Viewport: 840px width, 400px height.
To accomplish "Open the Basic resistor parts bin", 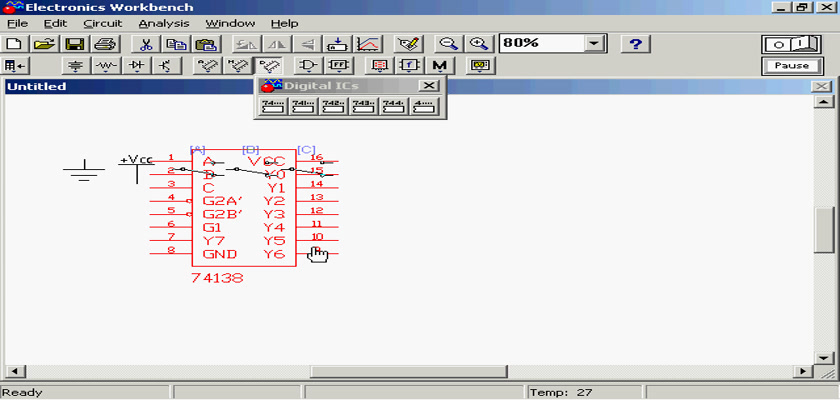I will pos(107,66).
